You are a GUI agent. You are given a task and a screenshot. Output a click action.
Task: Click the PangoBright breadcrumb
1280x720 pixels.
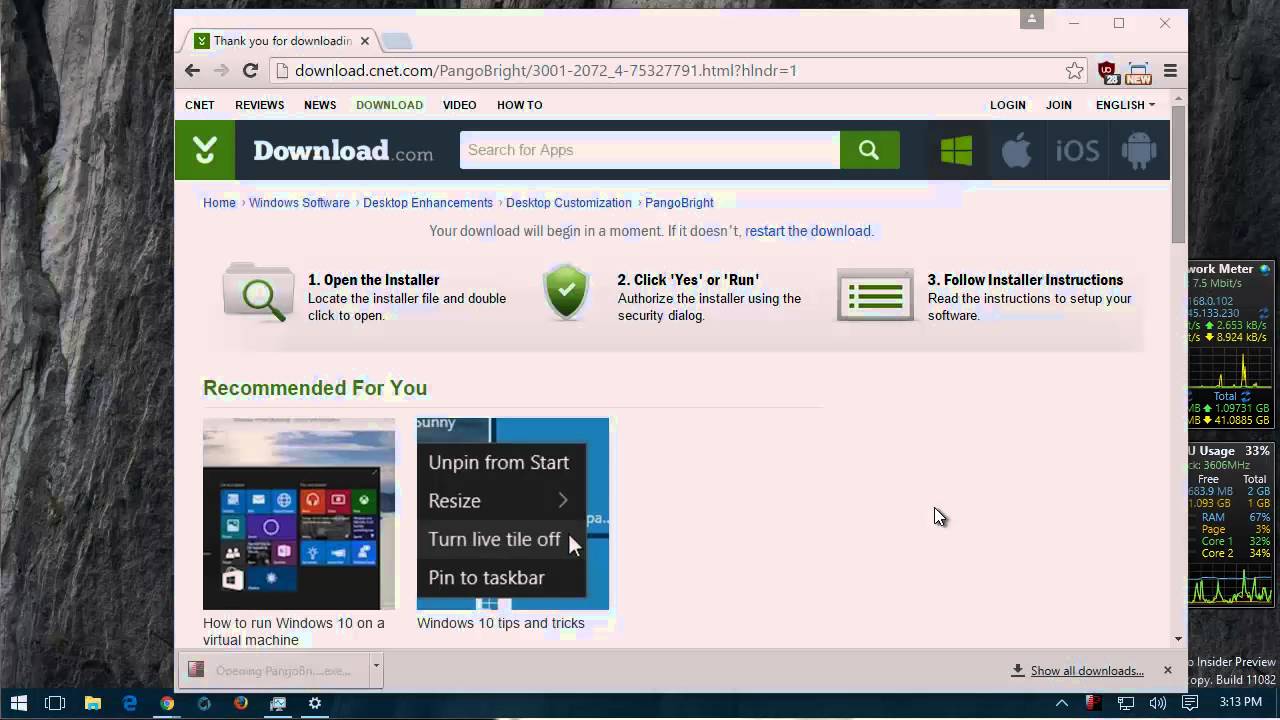[x=679, y=203]
